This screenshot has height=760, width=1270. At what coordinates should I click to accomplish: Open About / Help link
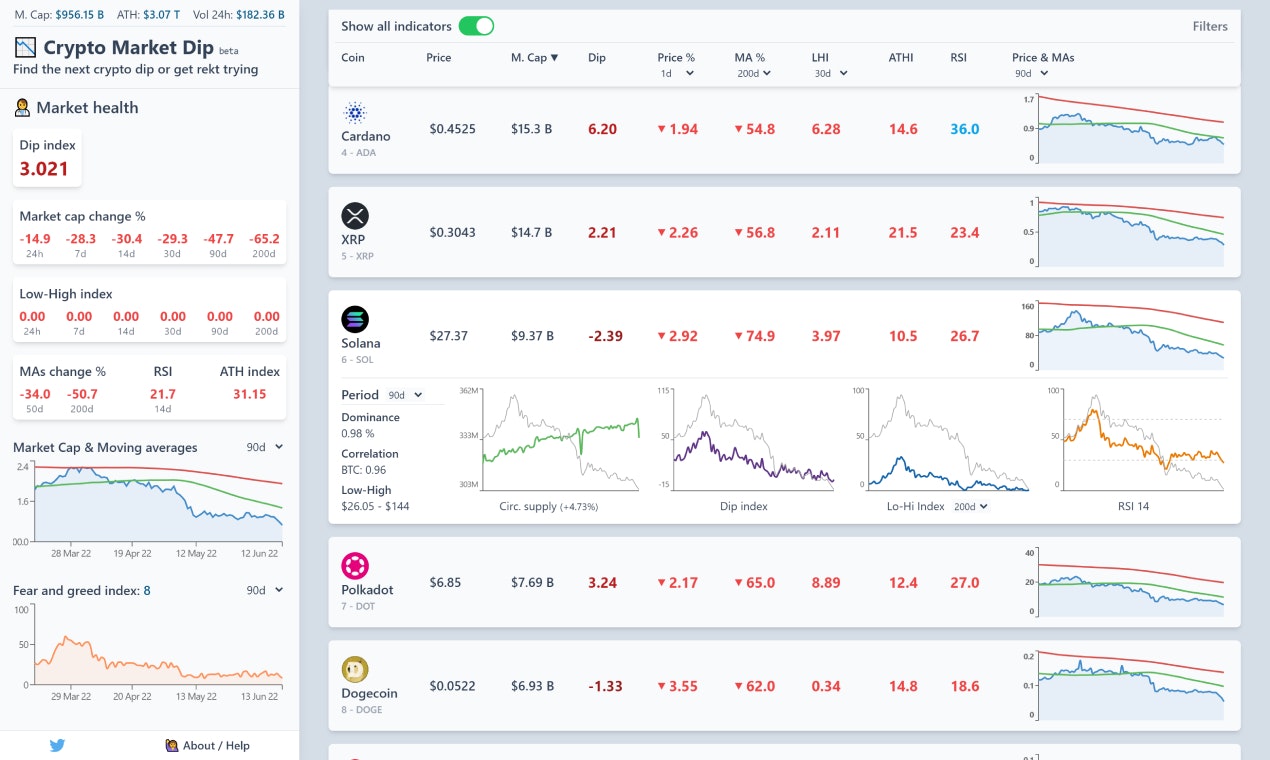point(207,745)
